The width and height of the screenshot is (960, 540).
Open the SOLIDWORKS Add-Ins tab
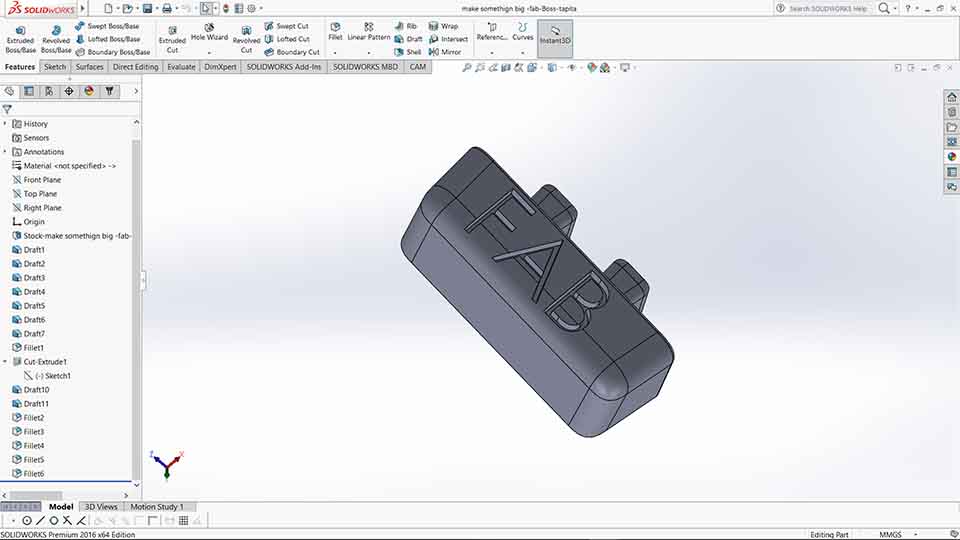(x=283, y=67)
